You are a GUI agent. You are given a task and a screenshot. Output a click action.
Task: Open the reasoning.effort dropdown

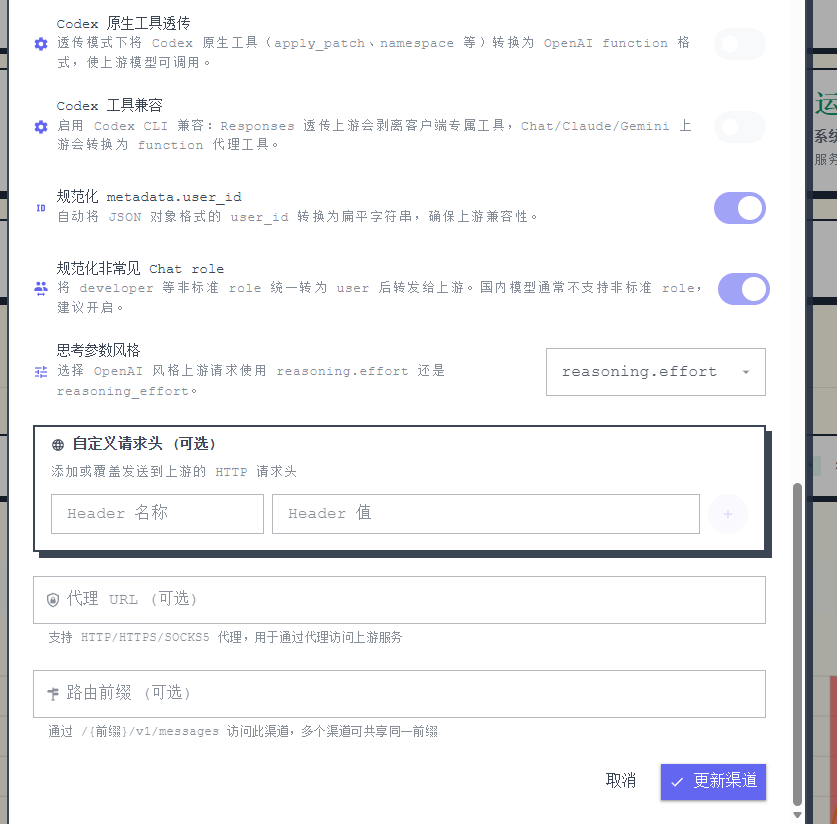[656, 372]
